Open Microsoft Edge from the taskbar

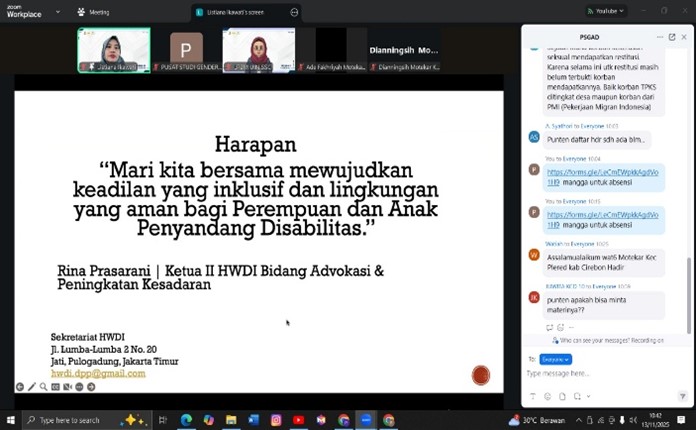(x=186, y=420)
